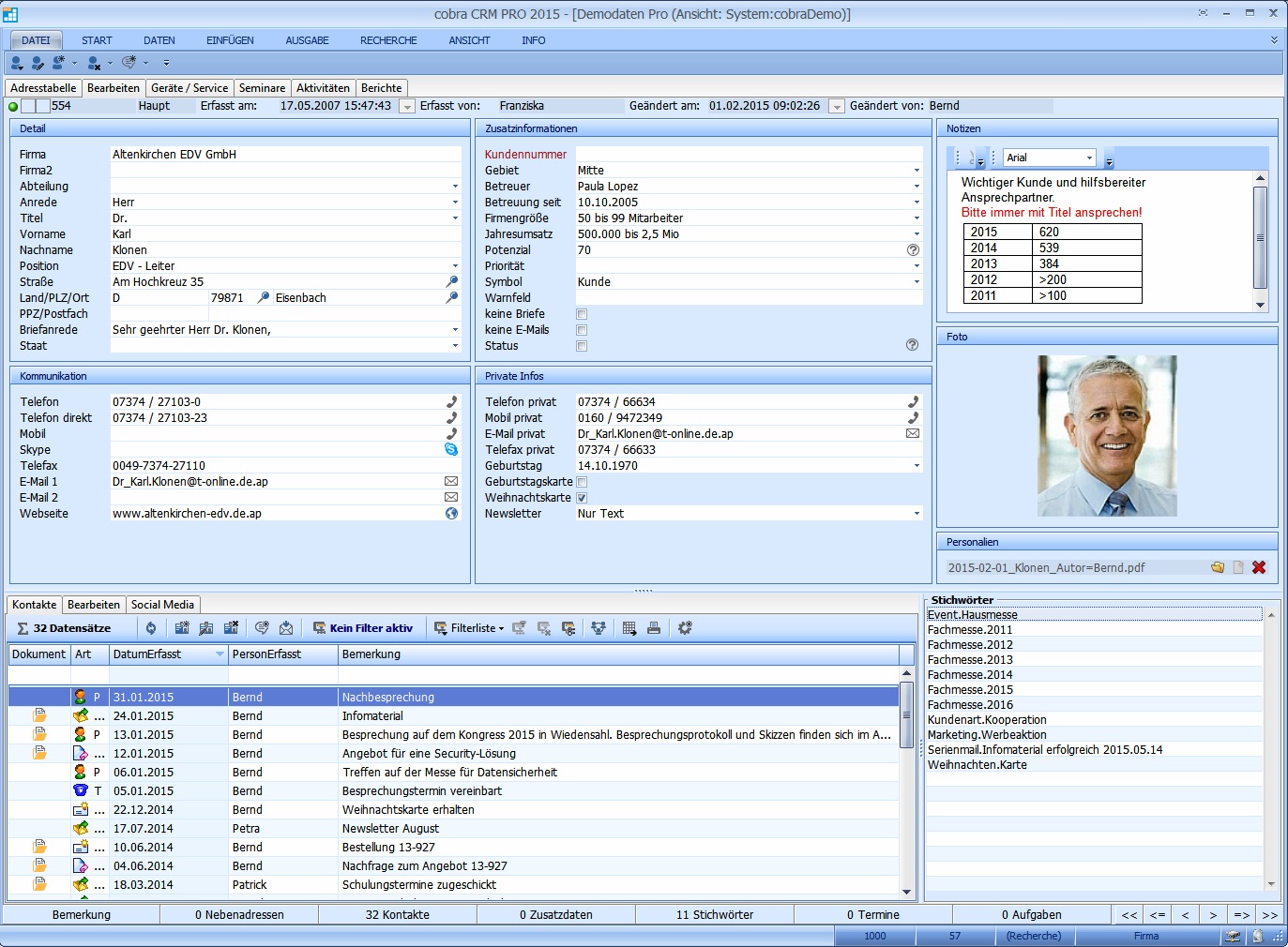Switch to the Geräte / Service tab

189,88
